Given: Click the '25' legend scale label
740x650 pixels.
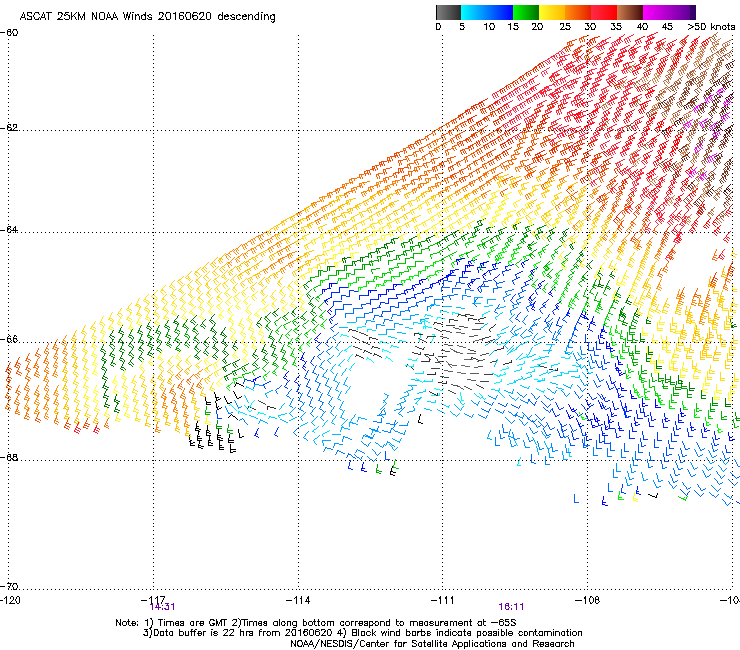Looking at the screenshot, I should (565, 27).
